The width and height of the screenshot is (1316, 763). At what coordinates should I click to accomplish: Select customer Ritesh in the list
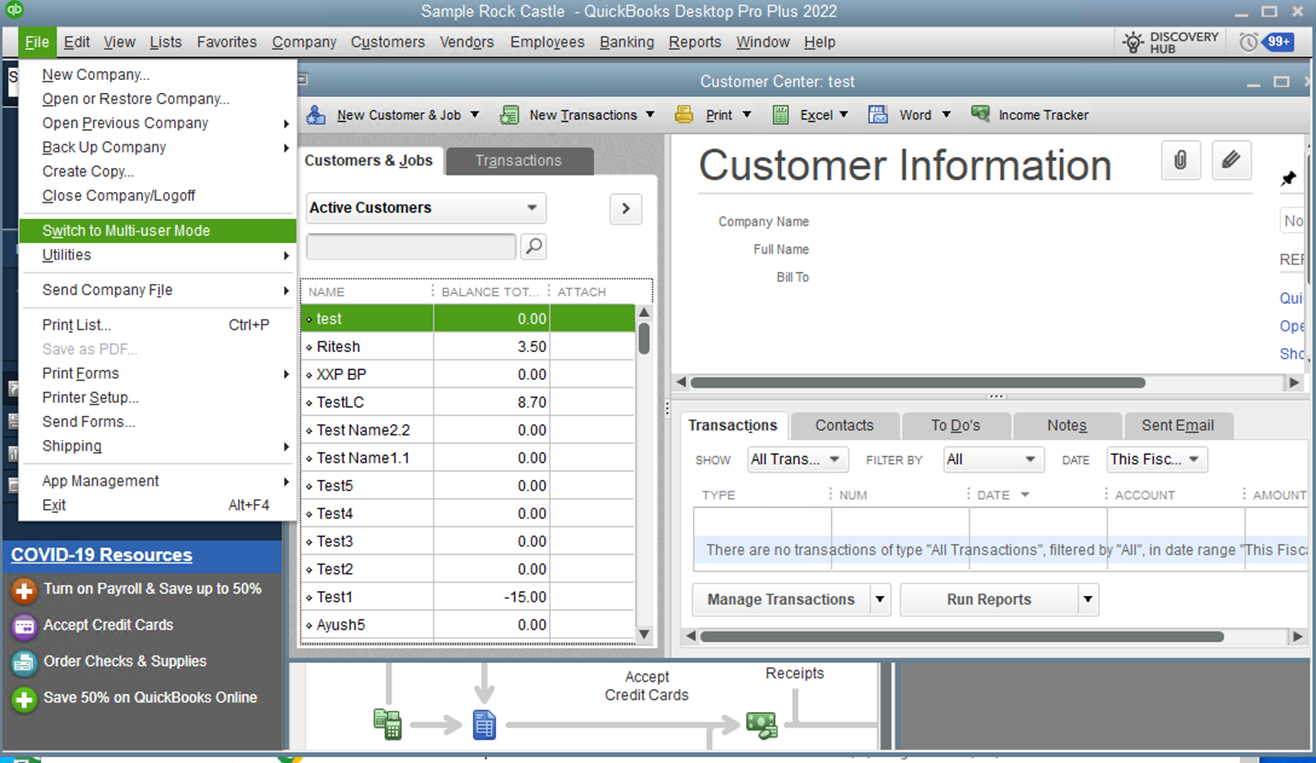point(468,347)
